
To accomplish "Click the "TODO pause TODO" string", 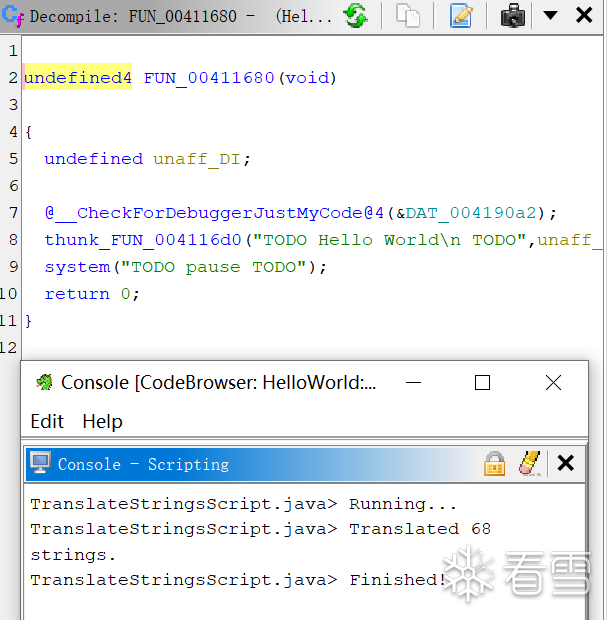I will click(x=214, y=267).
